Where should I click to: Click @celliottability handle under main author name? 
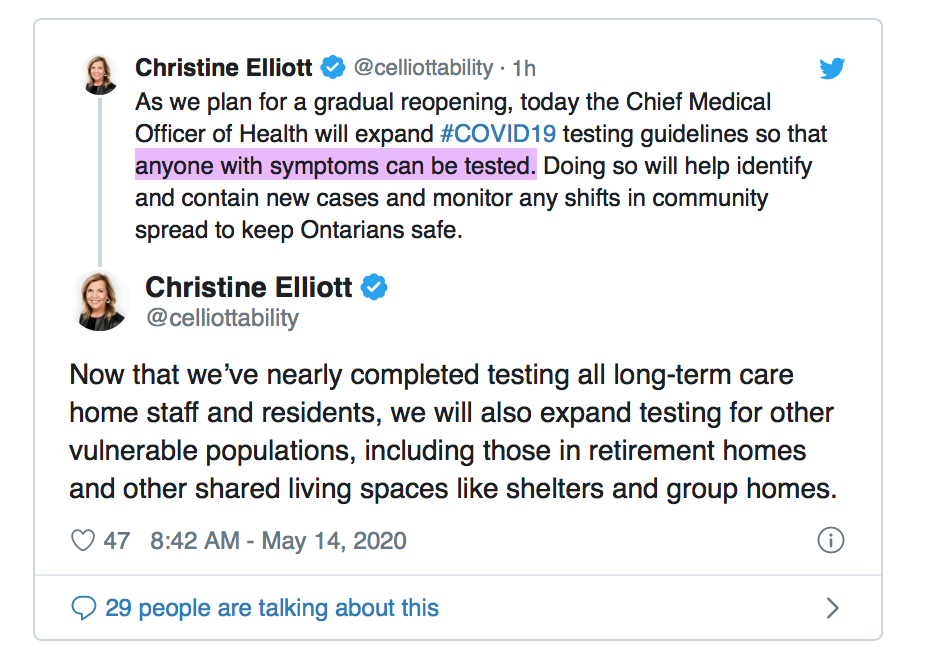pyautogui.click(x=222, y=318)
